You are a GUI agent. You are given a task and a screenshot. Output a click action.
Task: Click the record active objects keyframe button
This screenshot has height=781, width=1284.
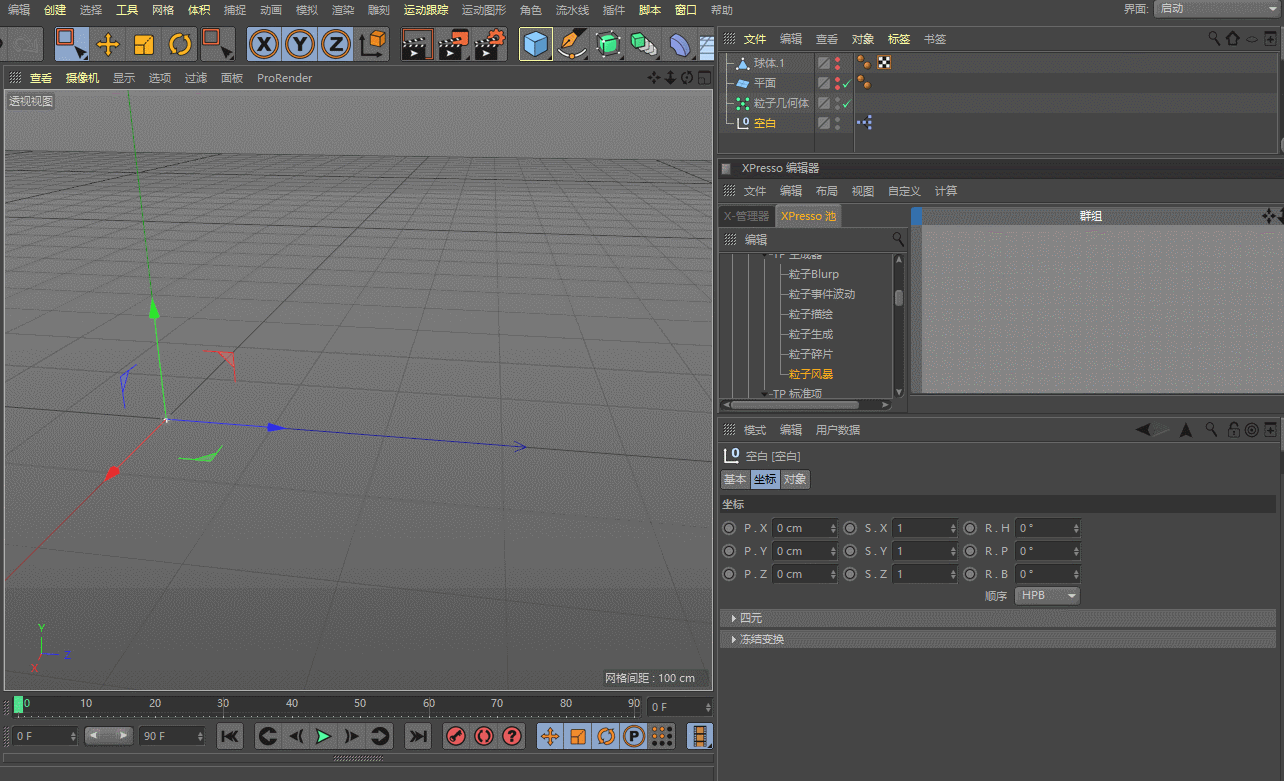click(x=455, y=736)
